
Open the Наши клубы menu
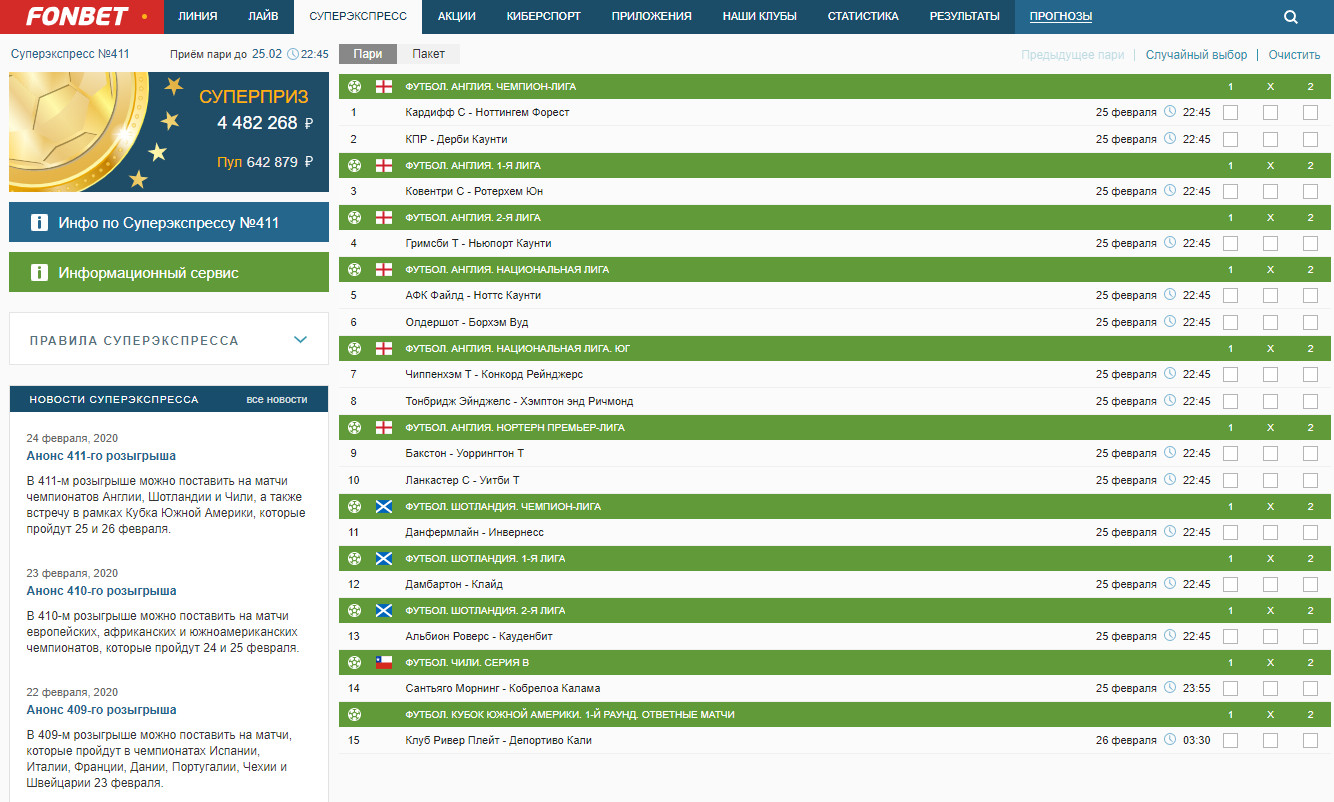tap(759, 17)
